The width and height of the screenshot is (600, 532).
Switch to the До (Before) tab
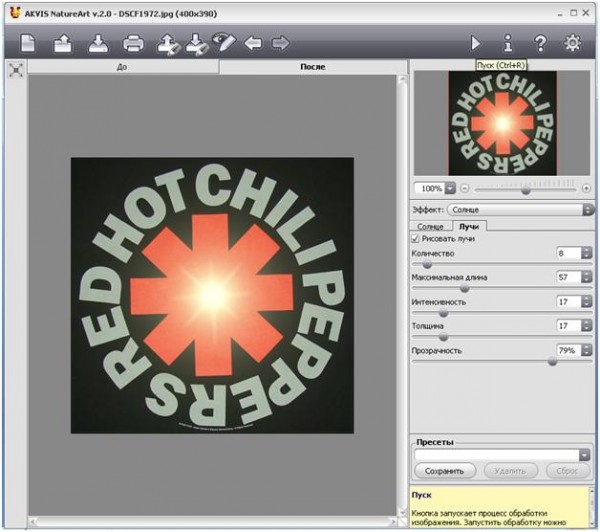coord(122,67)
